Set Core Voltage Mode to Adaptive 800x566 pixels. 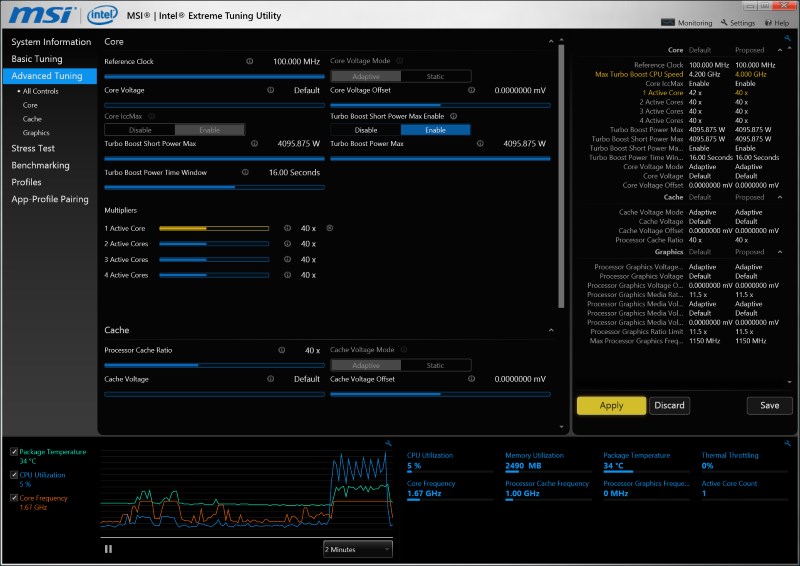coord(366,77)
